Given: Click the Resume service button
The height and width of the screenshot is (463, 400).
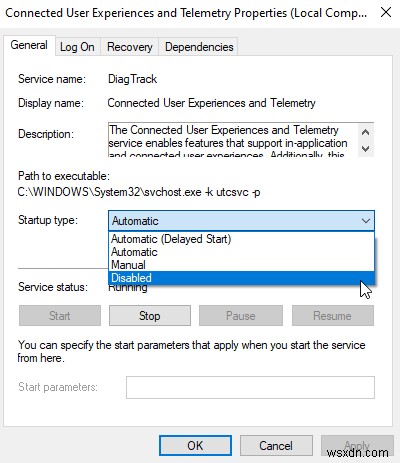Looking at the screenshot, I should pos(333,316).
